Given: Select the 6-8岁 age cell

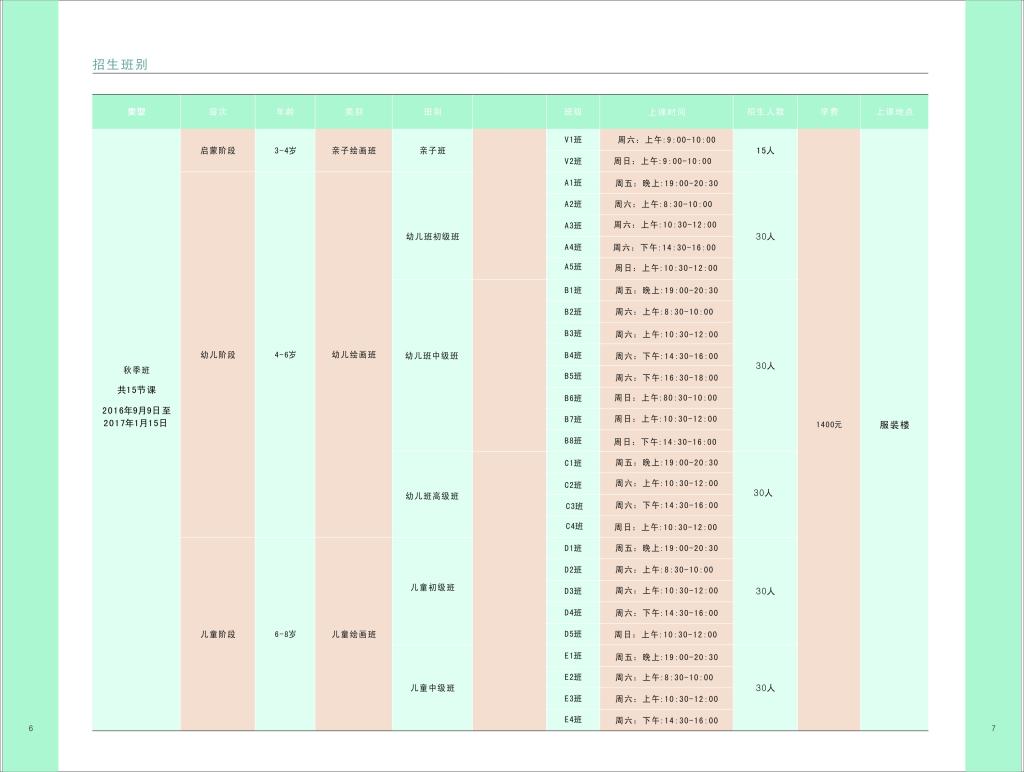Looking at the screenshot, I should click(x=285, y=634).
